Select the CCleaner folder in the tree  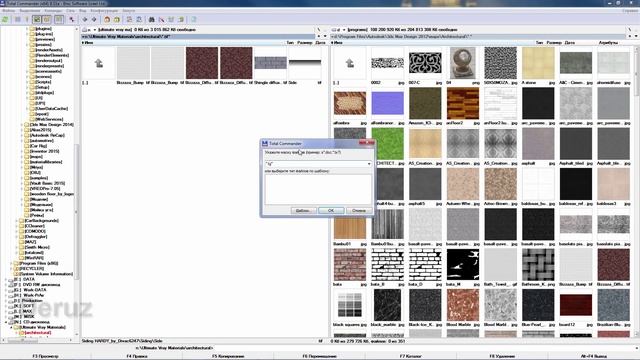click(x=35, y=226)
